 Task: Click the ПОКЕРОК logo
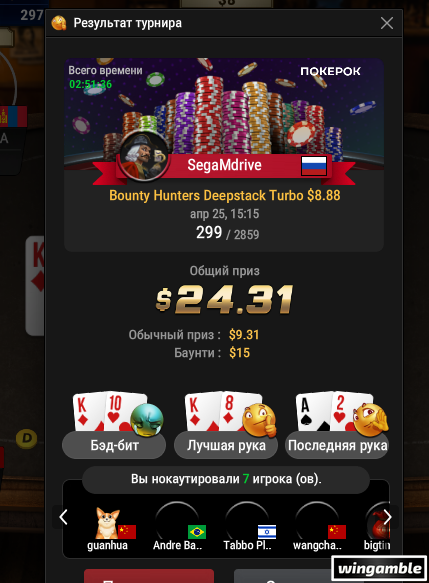(330, 71)
